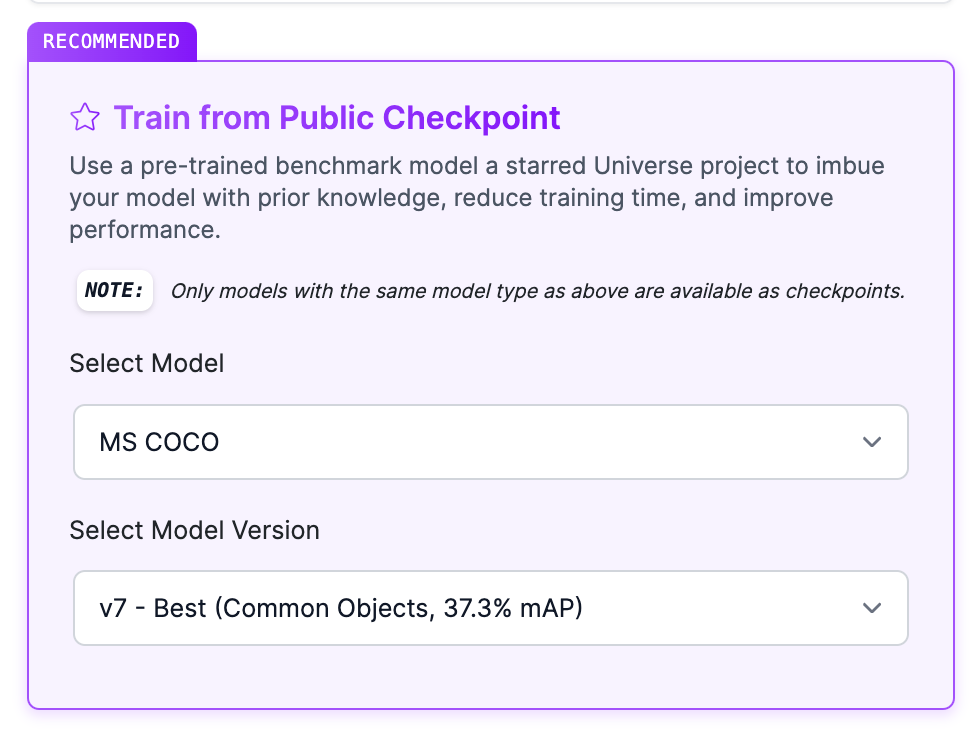Screen dimensions: 974x730
Task: Click the Select Model label
Action: [x=146, y=363]
